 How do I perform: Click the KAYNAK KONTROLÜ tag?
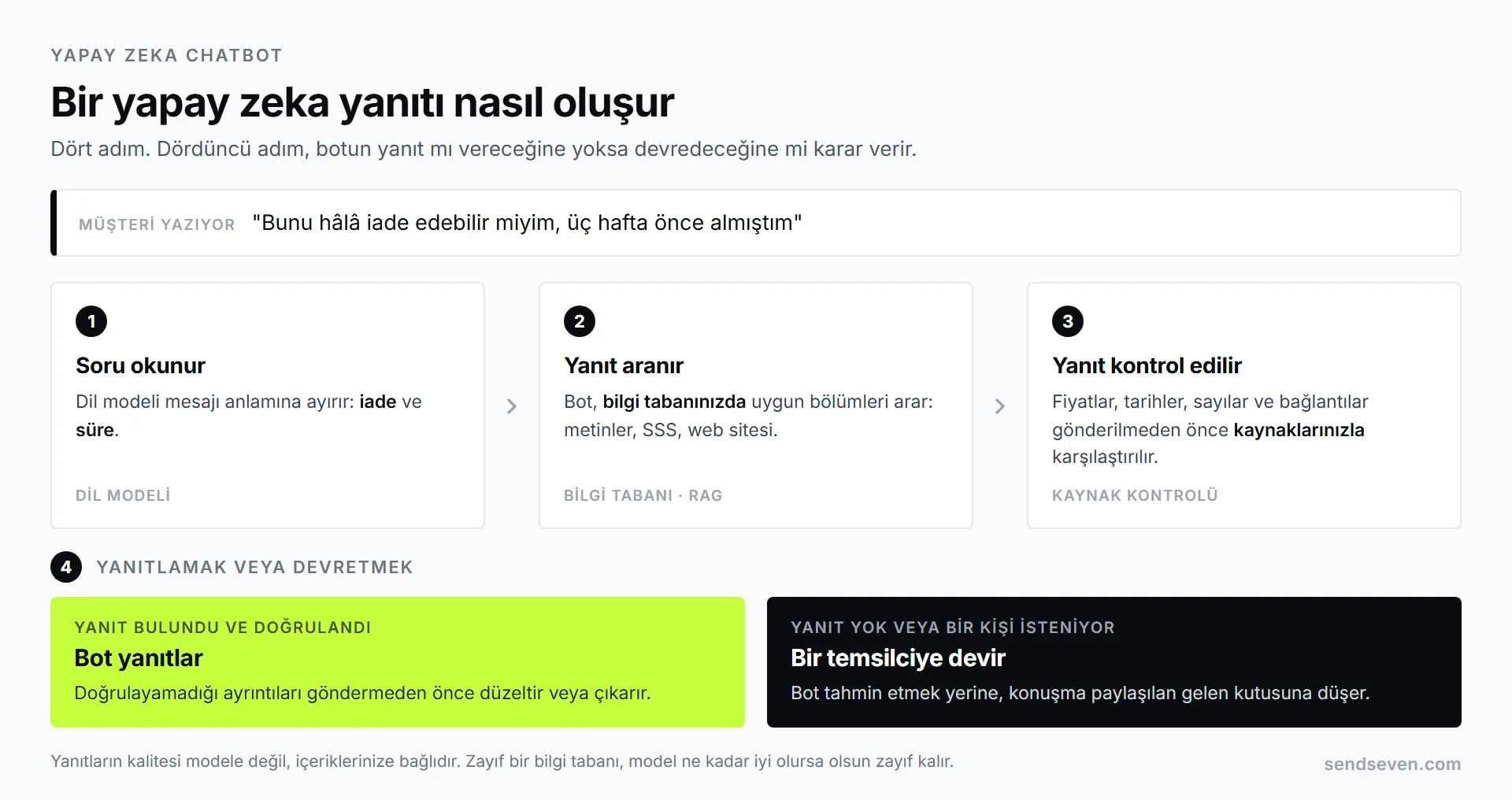click(1135, 495)
